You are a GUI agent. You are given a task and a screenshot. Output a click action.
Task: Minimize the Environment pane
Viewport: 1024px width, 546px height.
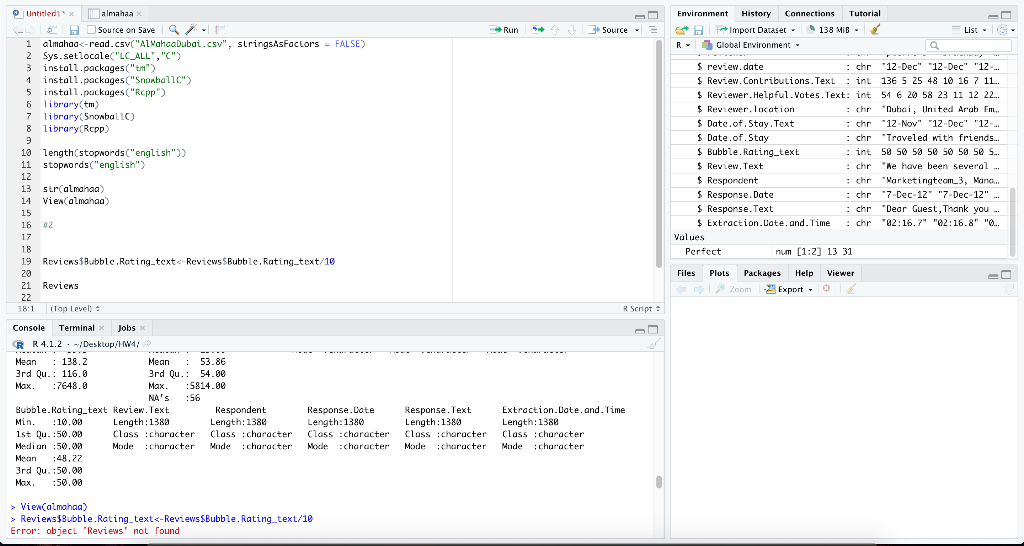tap(993, 16)
